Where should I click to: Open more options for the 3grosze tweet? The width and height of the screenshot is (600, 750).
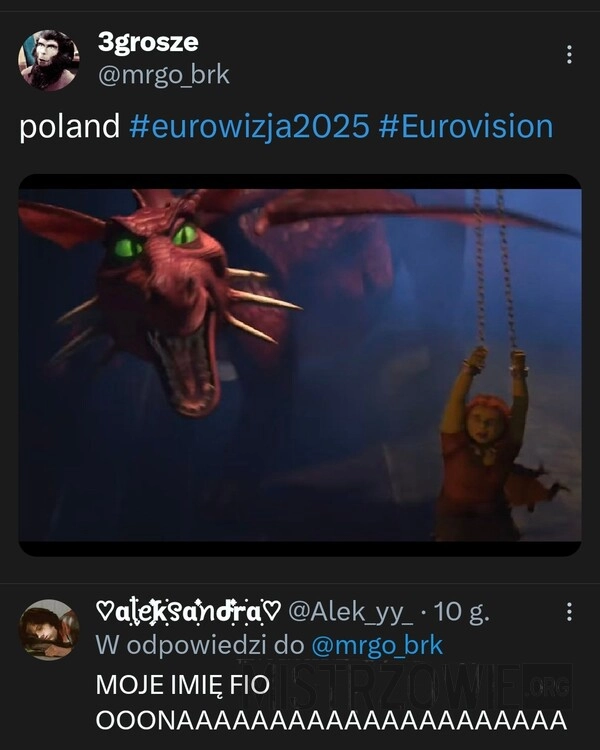tap(569, 55)
